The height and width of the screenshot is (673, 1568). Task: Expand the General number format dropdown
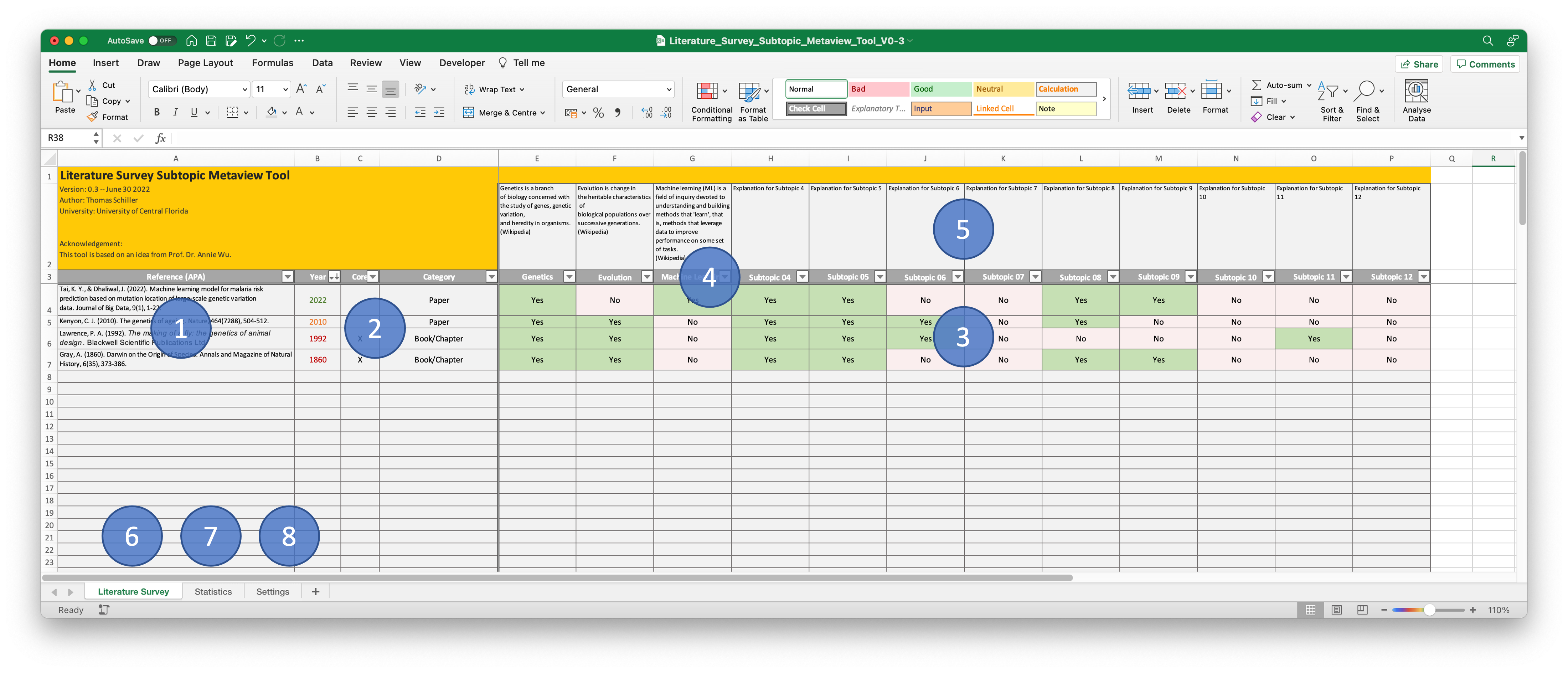pyautogui.click(x=668, y=89)
